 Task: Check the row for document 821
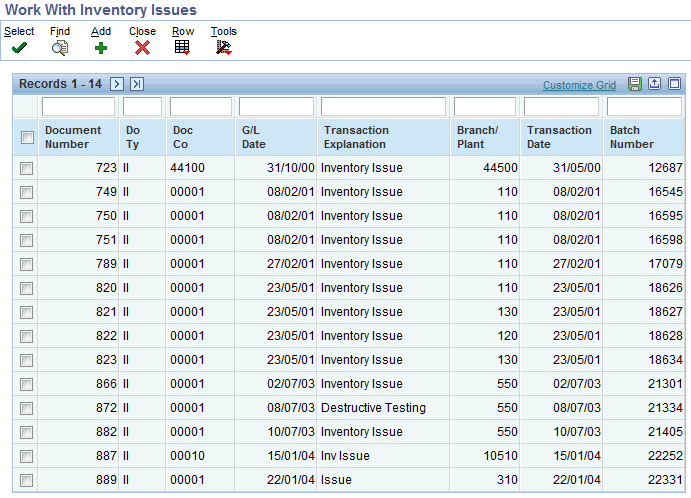coord(26,312)
